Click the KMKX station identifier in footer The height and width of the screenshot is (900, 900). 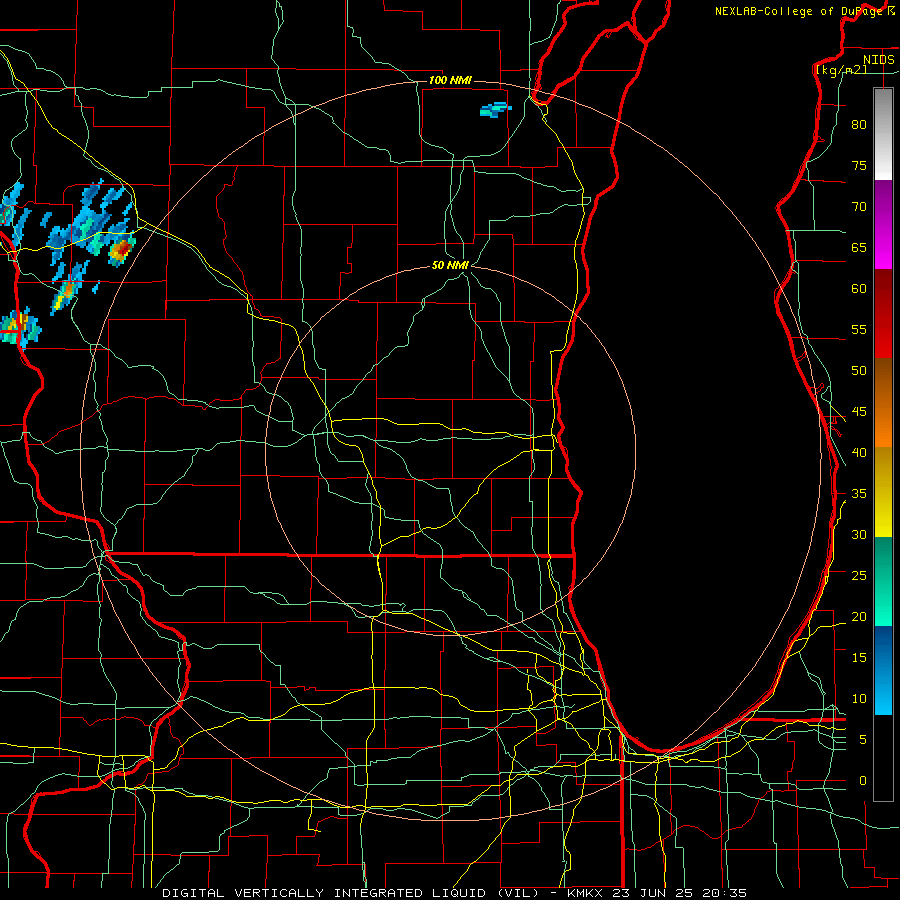coord(584,893)
